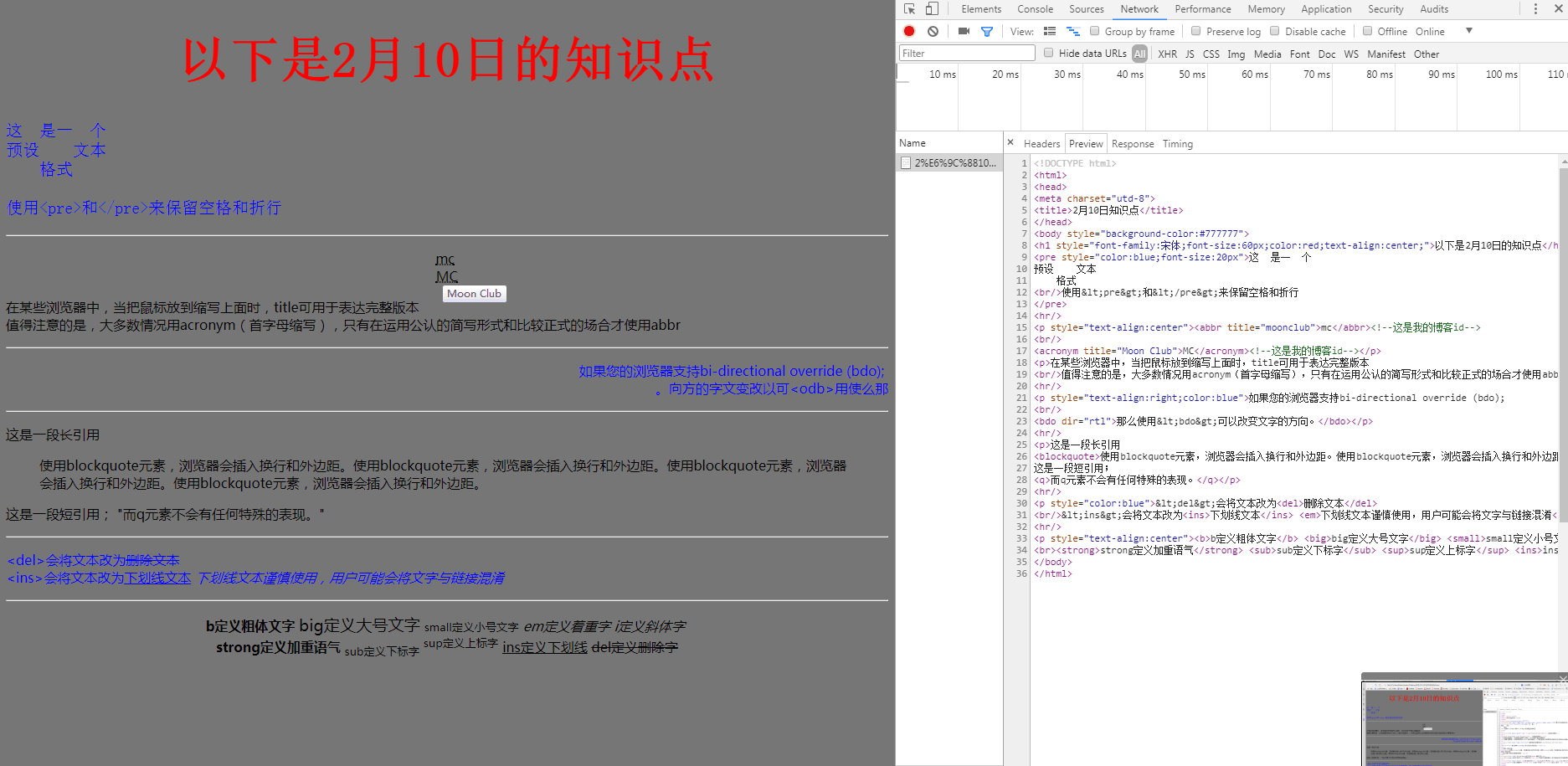Show the request Preview tab
The height and width of the screenshot is (766, 1568).
pos(1086,144)
